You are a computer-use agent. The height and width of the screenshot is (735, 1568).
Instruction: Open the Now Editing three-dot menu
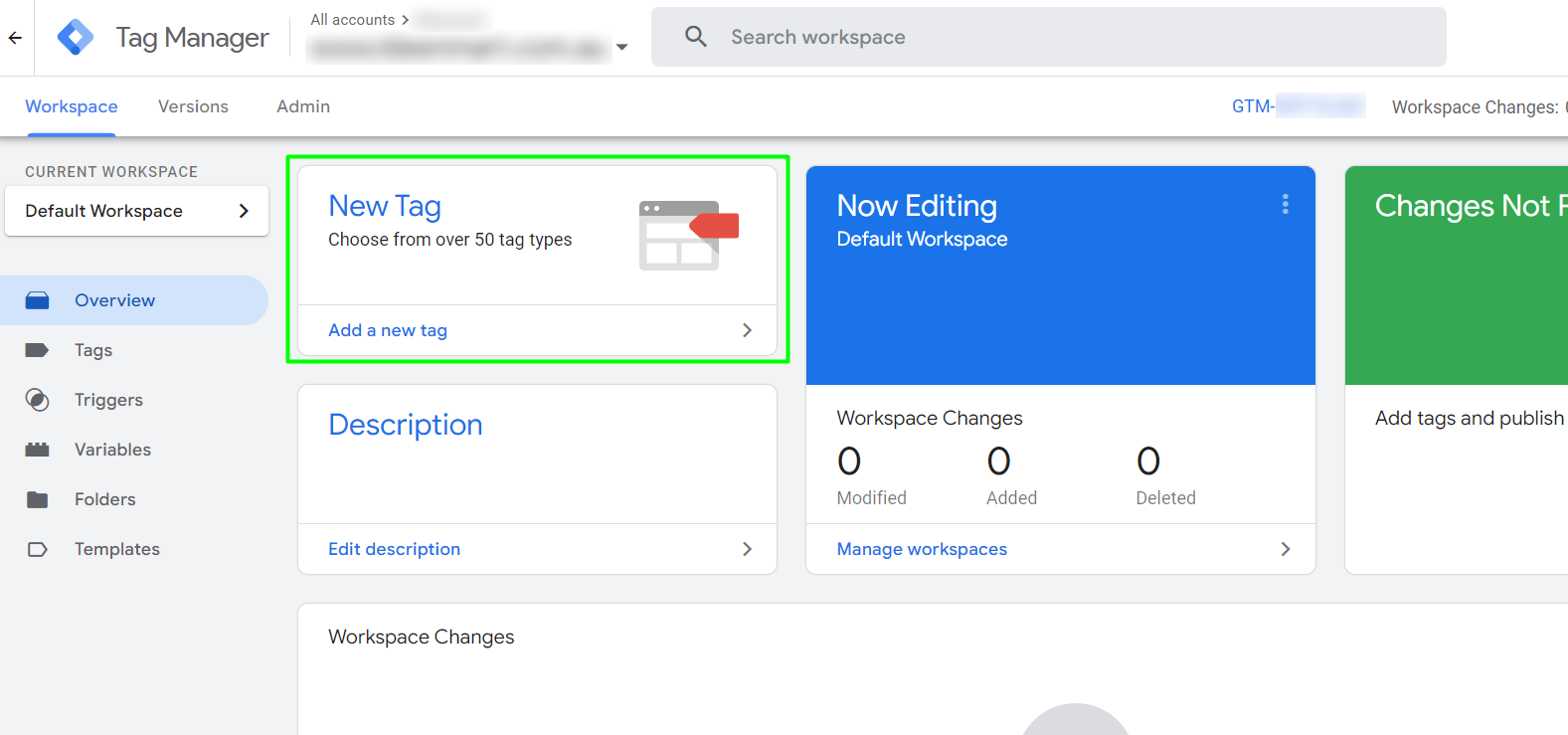1285,205
